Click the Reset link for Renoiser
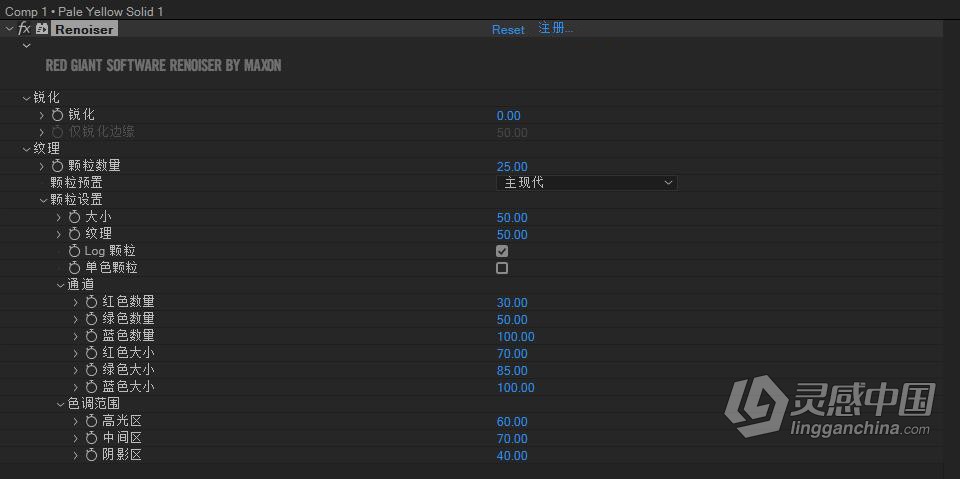 pos(508,29)
